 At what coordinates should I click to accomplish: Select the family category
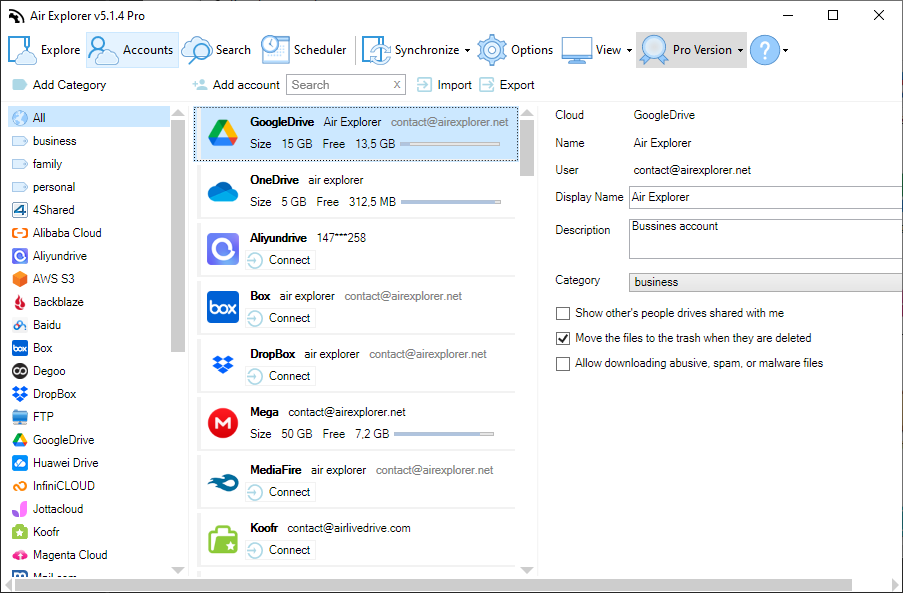click(89, 164)
